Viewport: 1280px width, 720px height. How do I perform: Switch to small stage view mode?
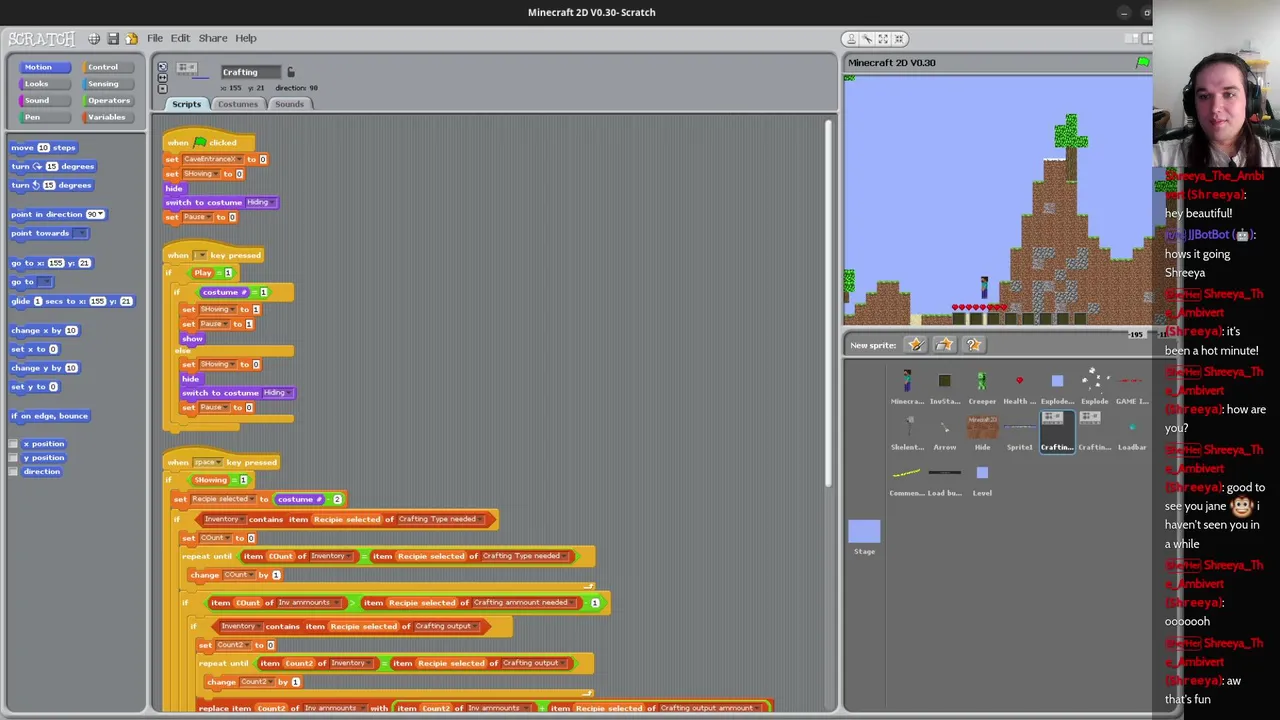[1131, 38]
